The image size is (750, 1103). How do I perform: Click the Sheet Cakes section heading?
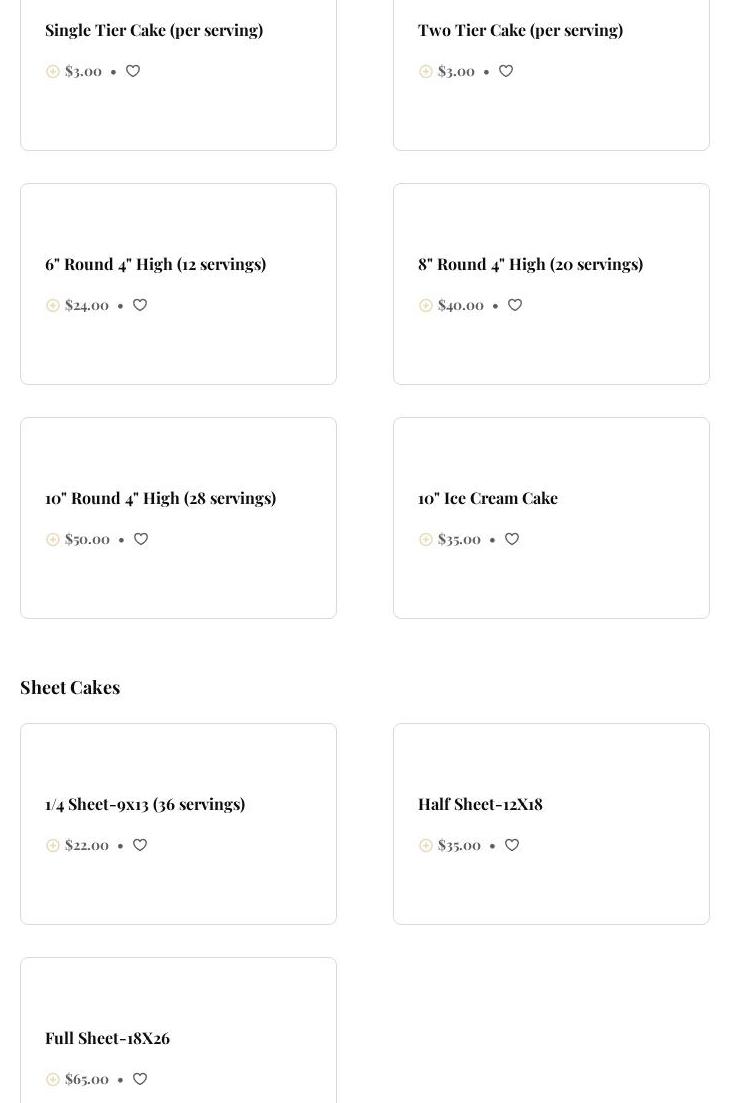click(x=70, y=687)
